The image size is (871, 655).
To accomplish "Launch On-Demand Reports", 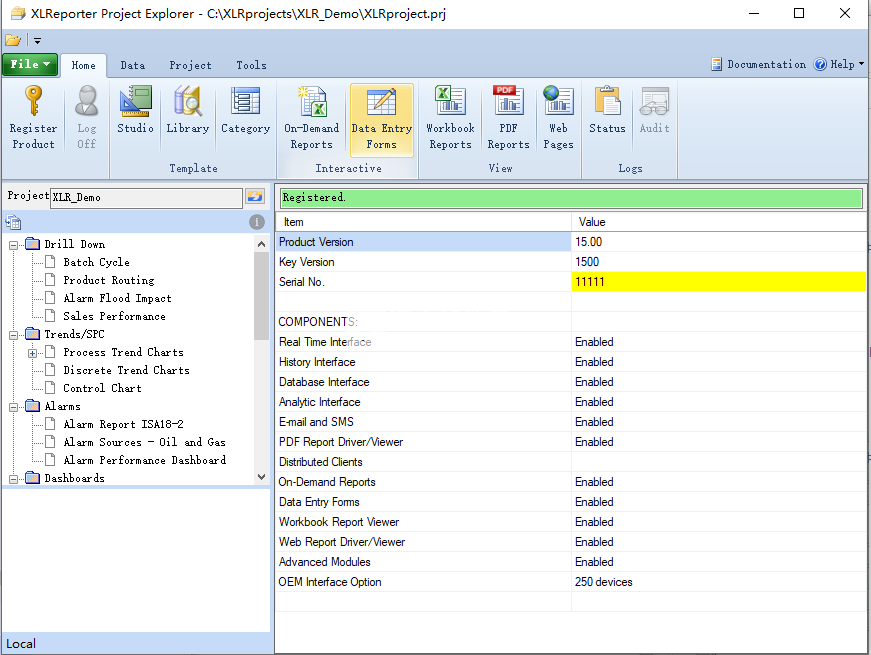I will click(312, 118).
